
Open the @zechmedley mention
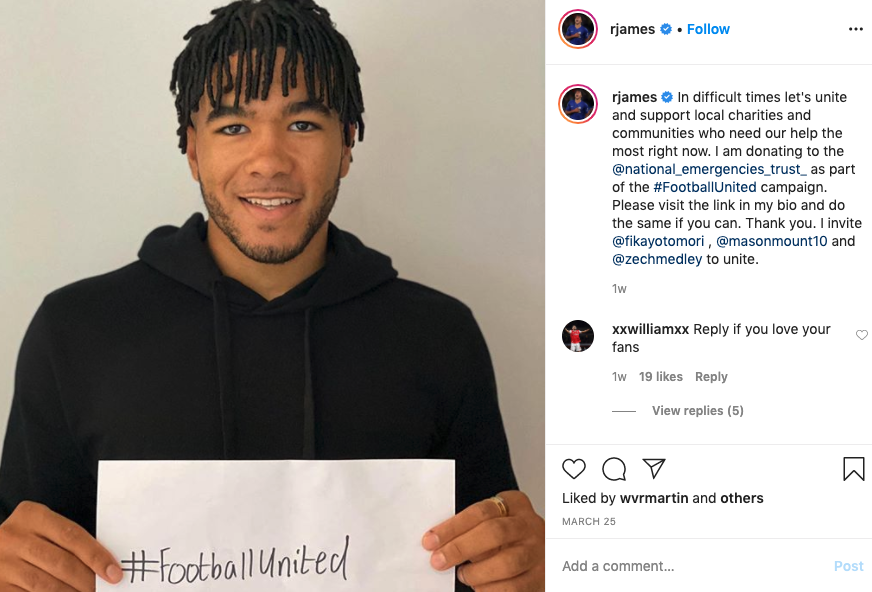(x=657, y=260)
